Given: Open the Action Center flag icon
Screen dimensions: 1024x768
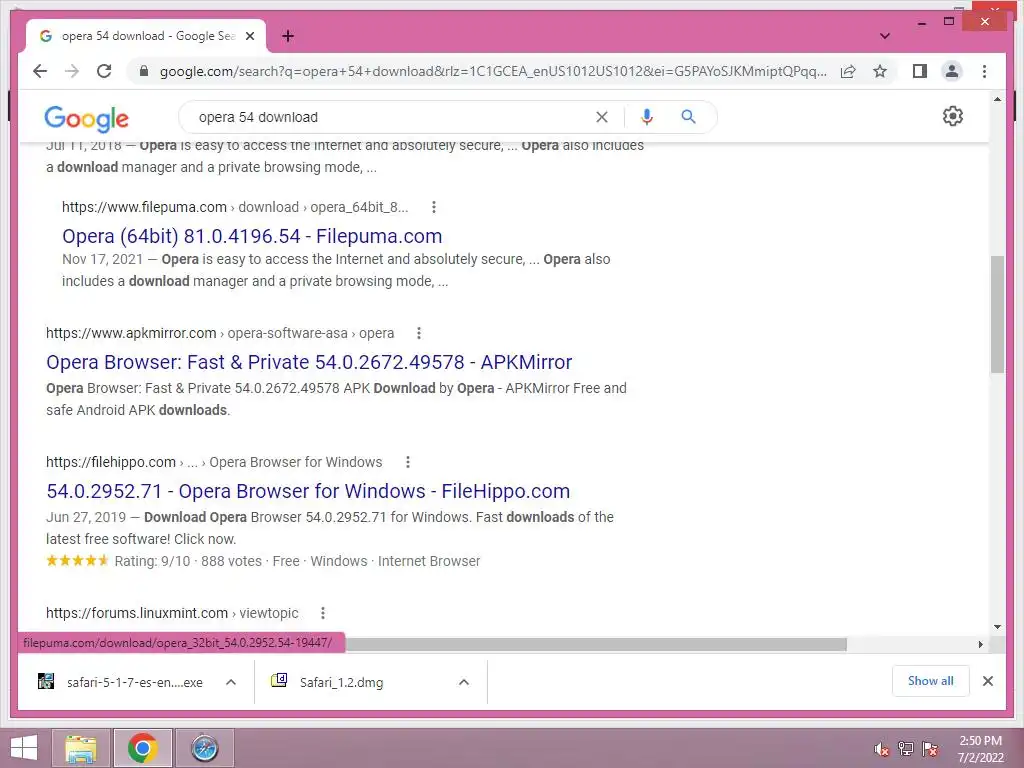Looking at the screenshot, I should tap(930, 749).
